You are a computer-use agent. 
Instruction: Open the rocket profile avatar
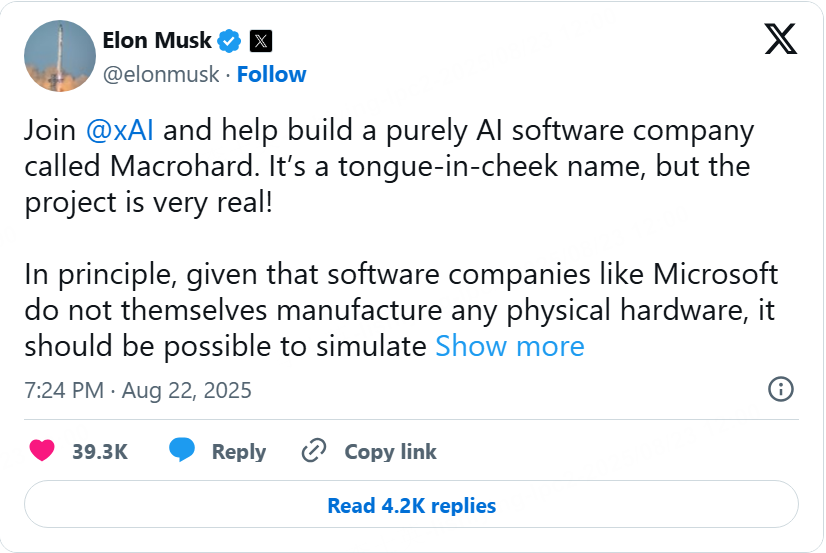click(60, 56)
